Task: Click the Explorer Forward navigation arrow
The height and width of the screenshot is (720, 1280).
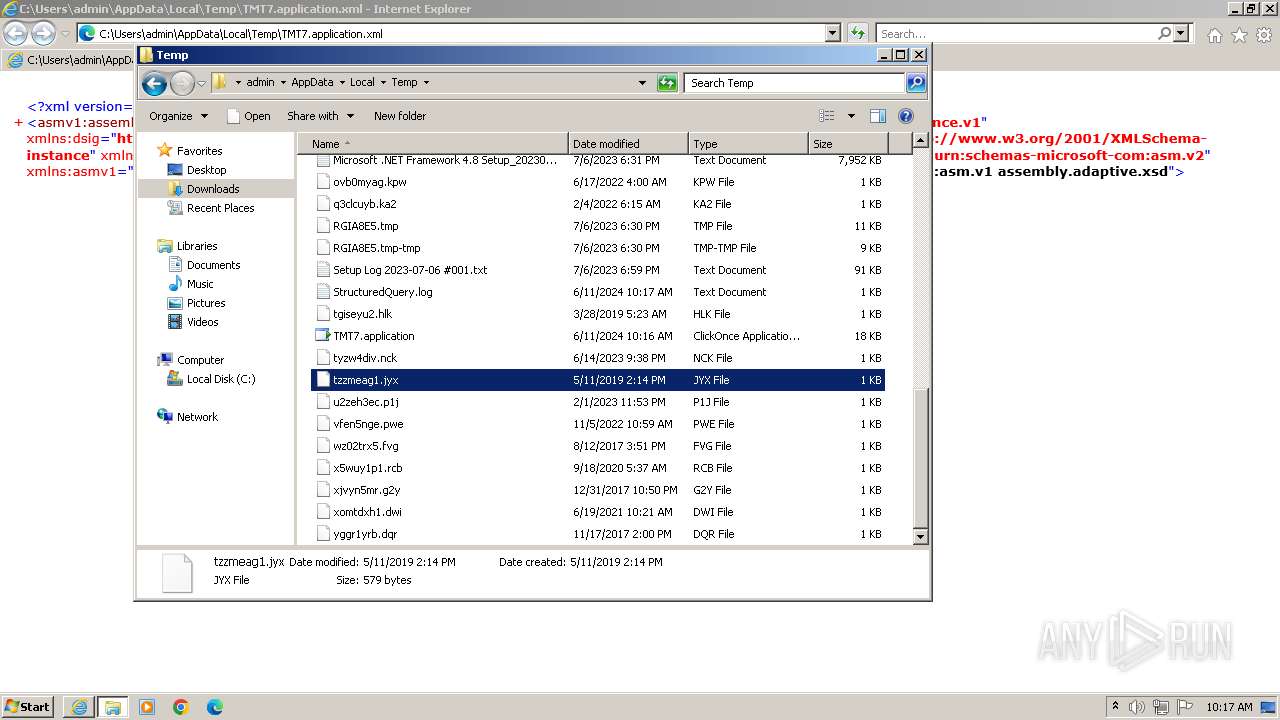Action: (182, 83)
